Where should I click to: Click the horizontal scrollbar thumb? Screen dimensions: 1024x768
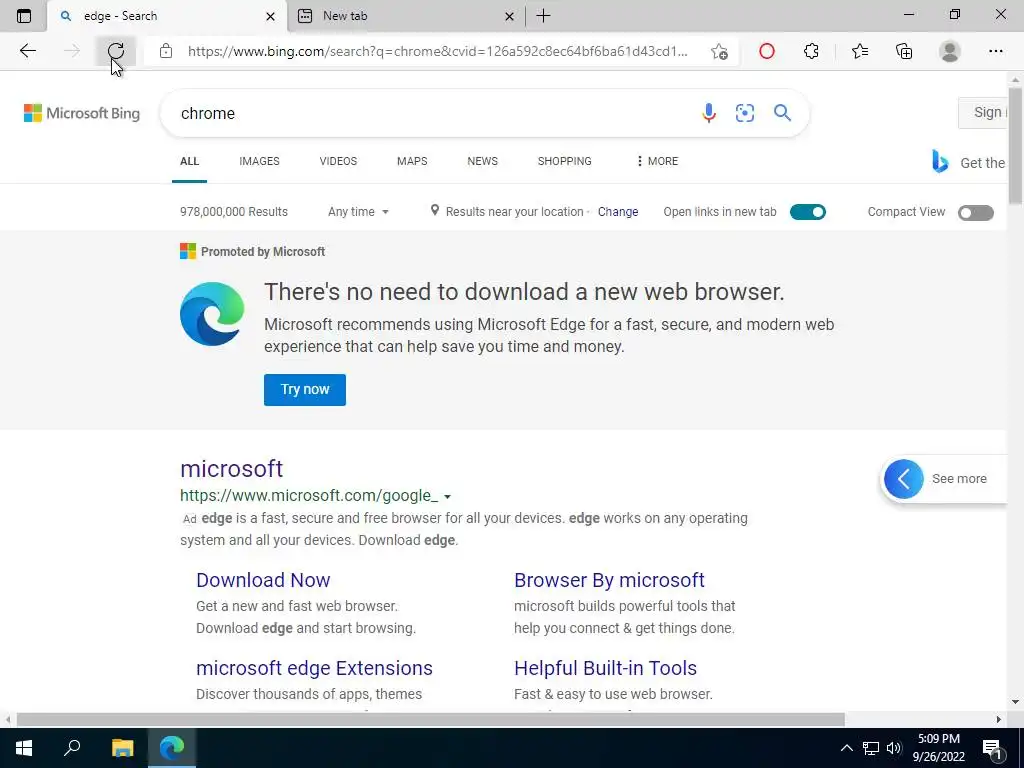point(430,720)
